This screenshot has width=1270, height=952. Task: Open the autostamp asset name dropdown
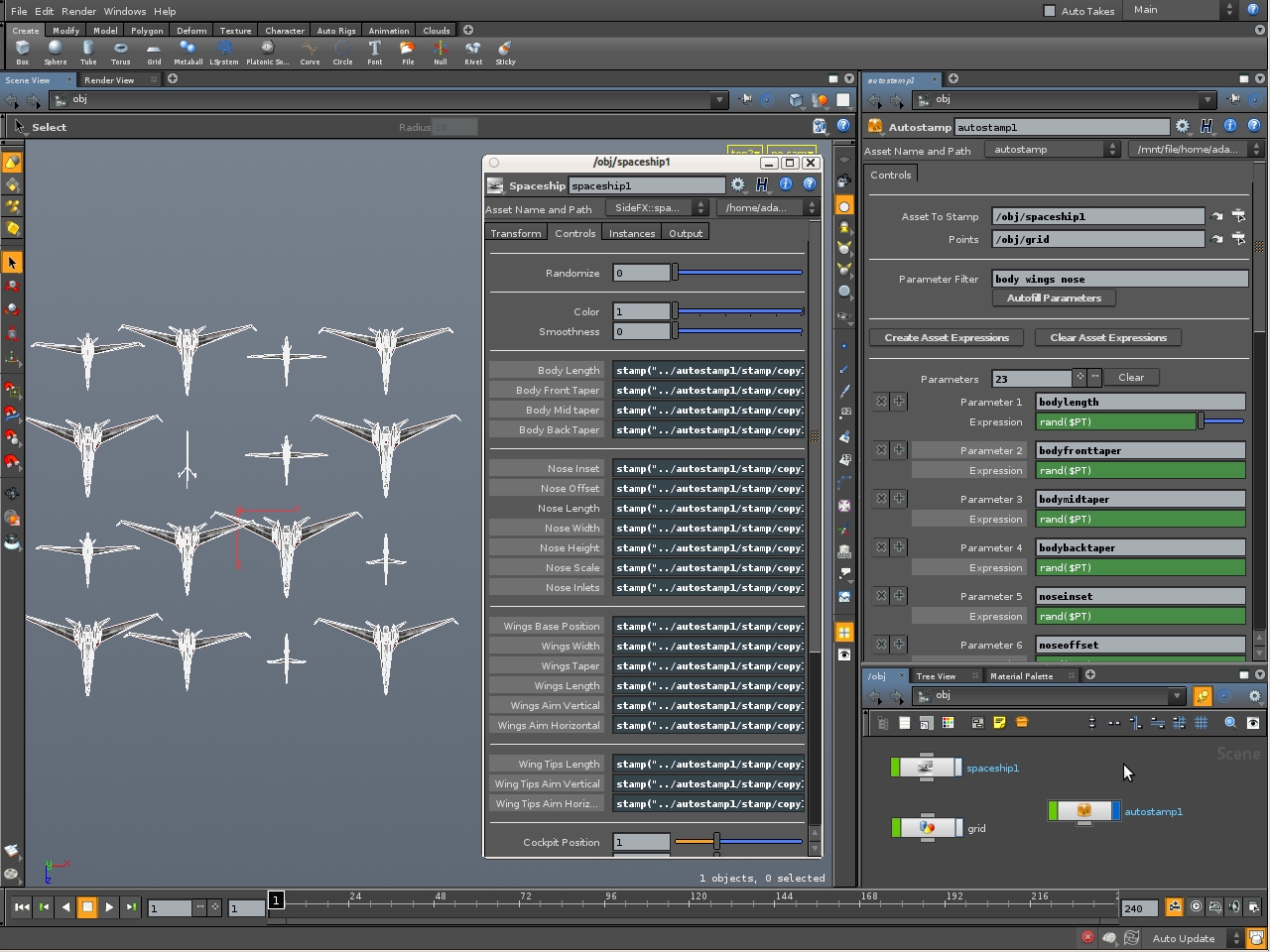click(x=1053, y=150)
